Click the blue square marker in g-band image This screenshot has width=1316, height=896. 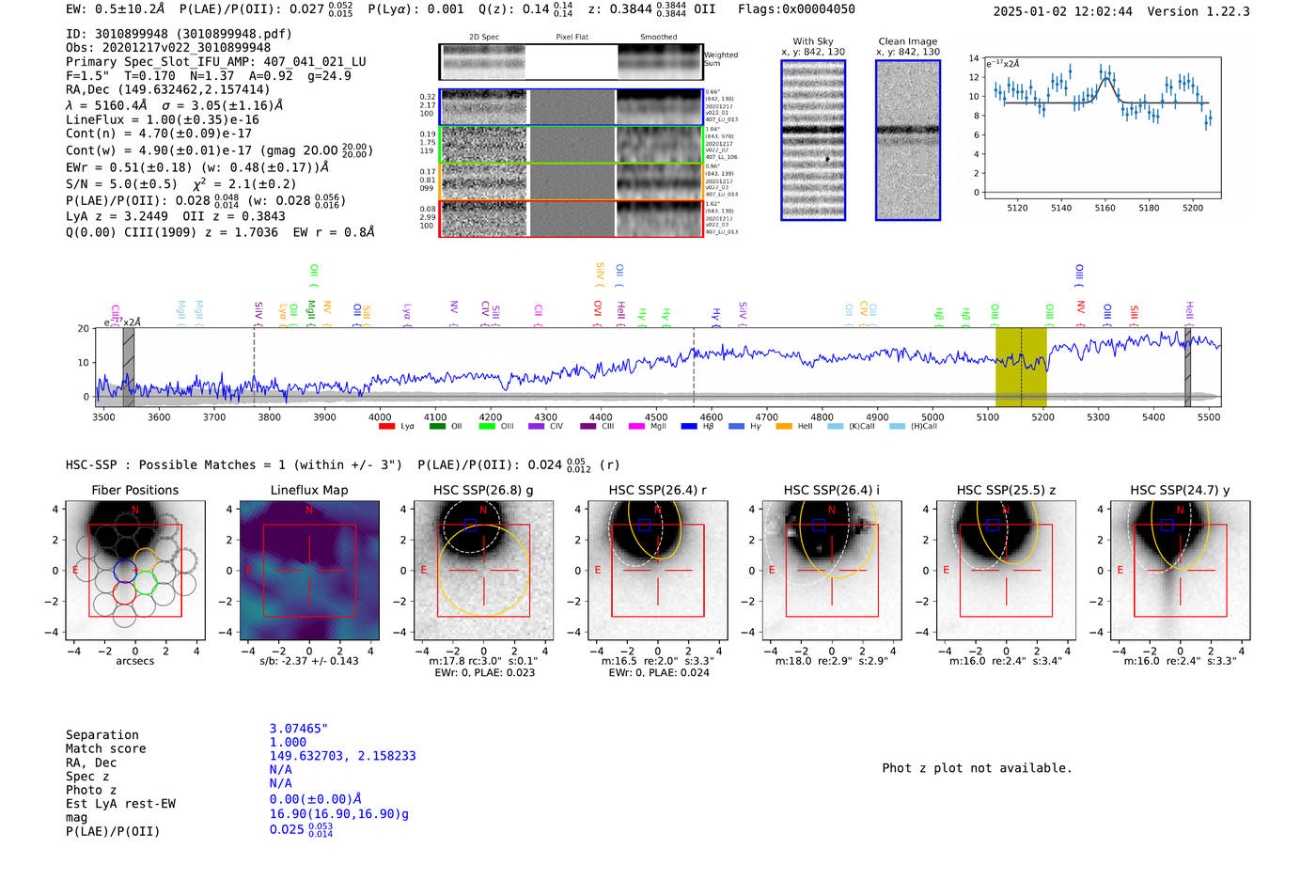pyautogui.click(x=470, y=525)
